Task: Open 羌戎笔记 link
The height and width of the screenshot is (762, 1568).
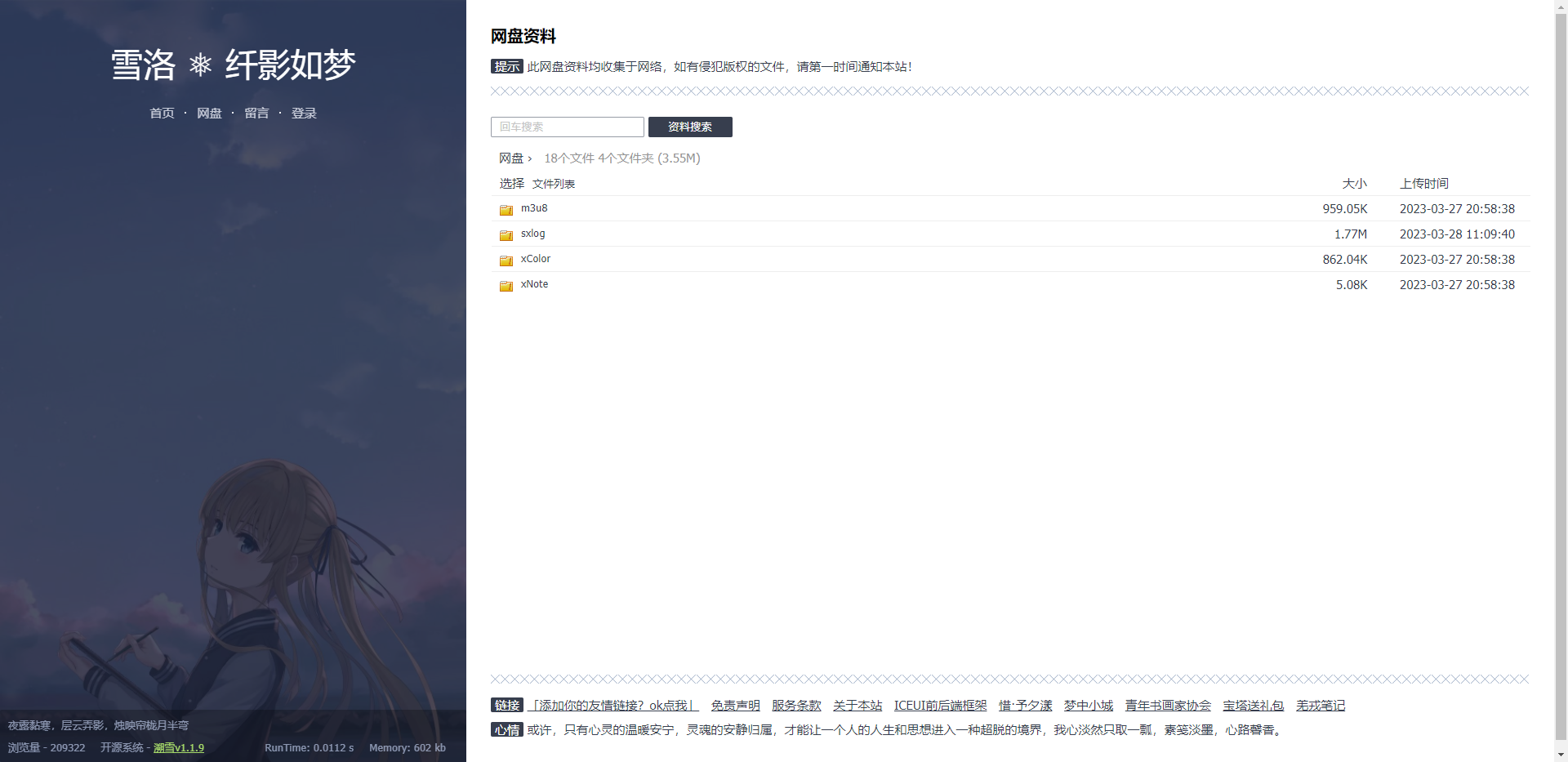Action: point(1321,706)
